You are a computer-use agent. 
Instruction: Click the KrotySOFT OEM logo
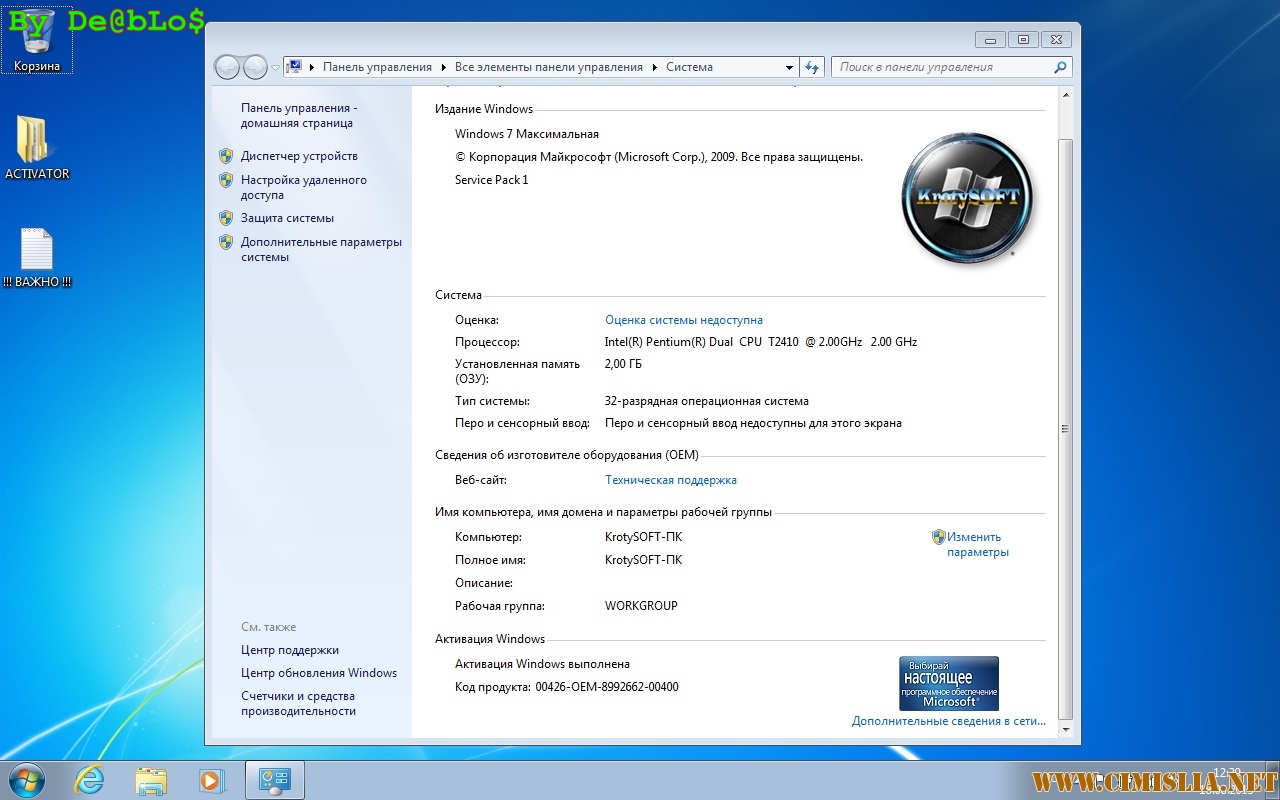tap(966, 198)
